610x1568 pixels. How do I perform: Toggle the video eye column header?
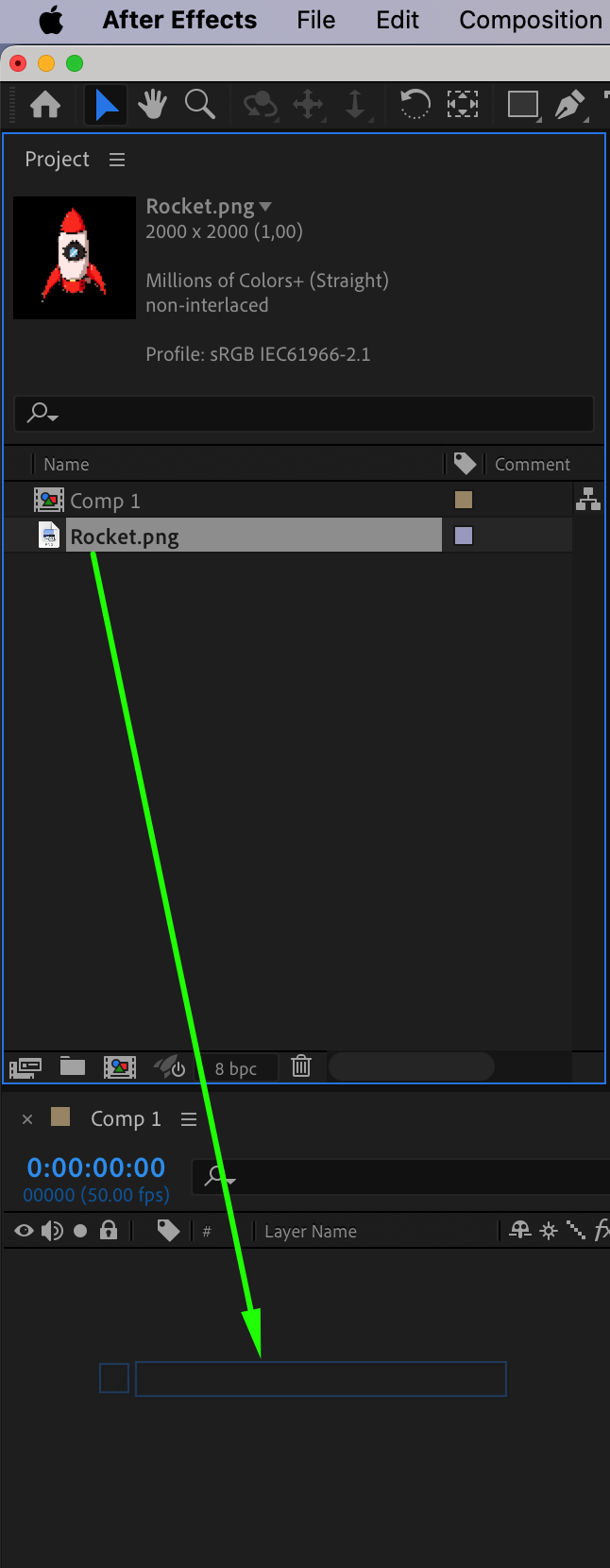(25, 1231)
